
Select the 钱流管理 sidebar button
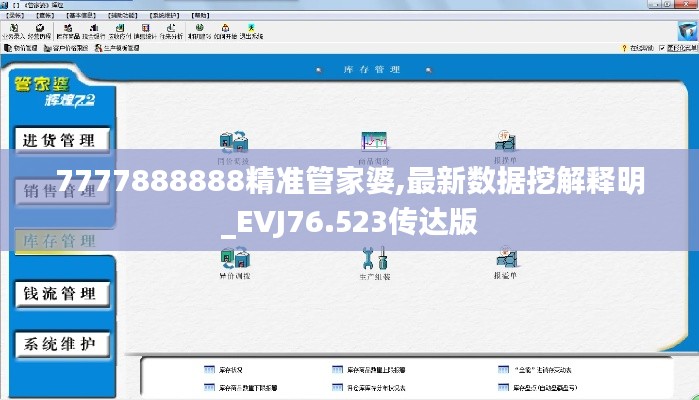[x=62, y=294]
